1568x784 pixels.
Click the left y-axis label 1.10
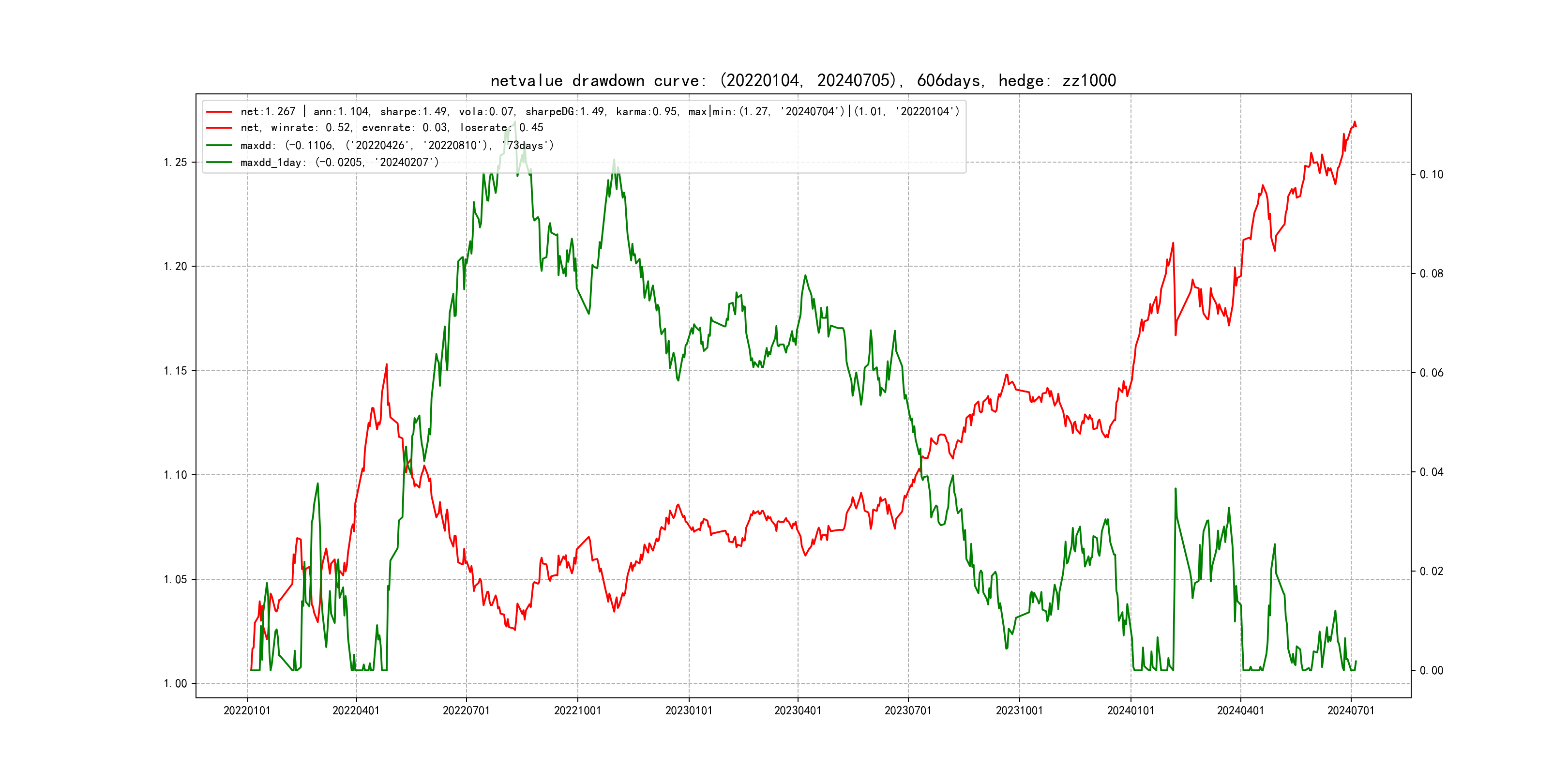(x=175, y=475)
